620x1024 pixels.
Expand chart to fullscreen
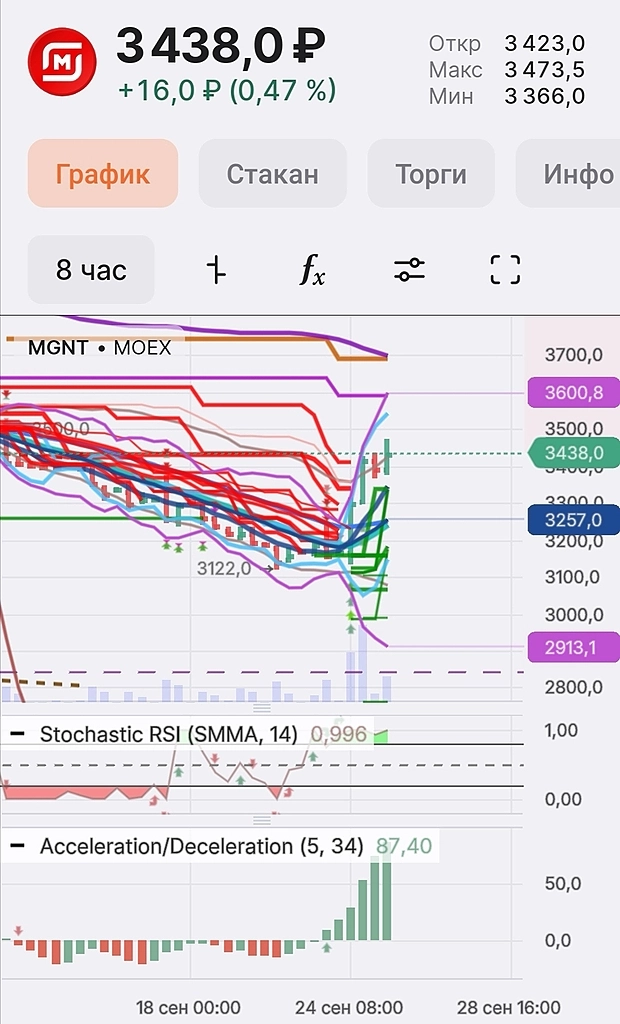coord(505,270)
